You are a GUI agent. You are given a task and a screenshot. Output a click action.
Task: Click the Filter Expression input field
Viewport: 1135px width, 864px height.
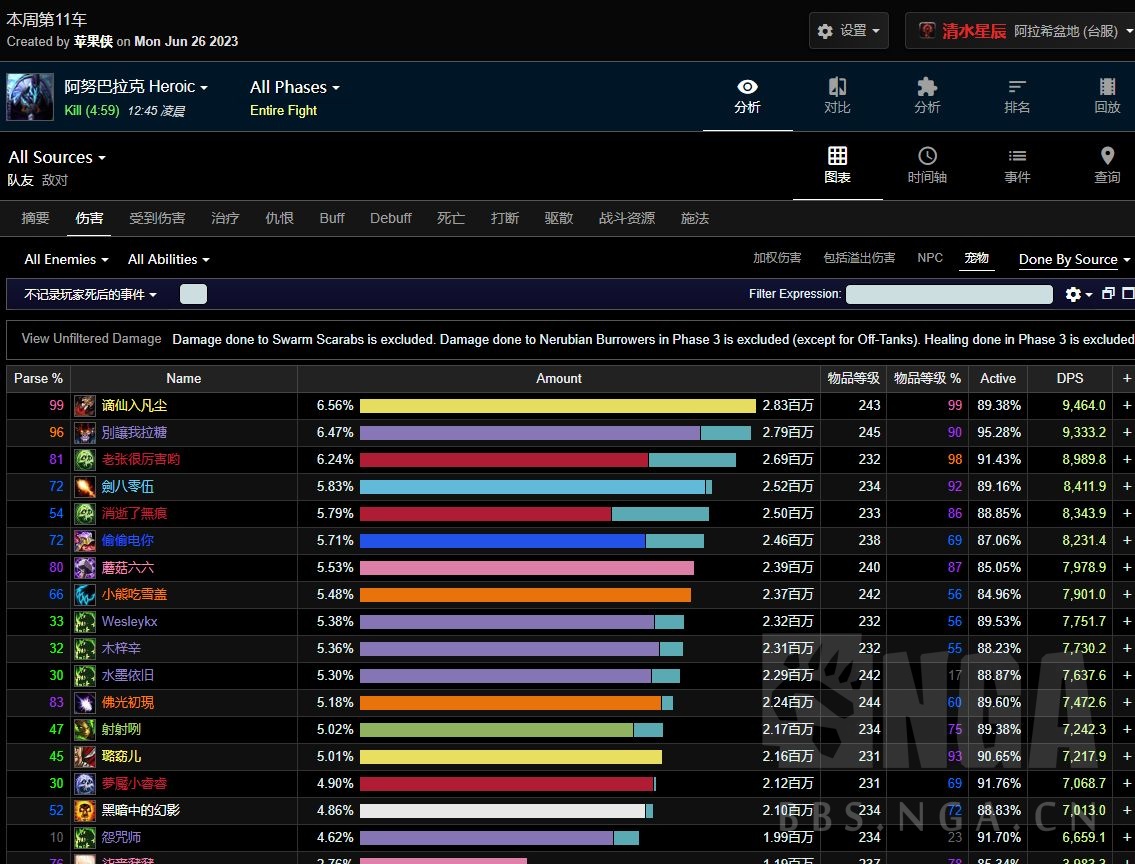click(949, 294)
